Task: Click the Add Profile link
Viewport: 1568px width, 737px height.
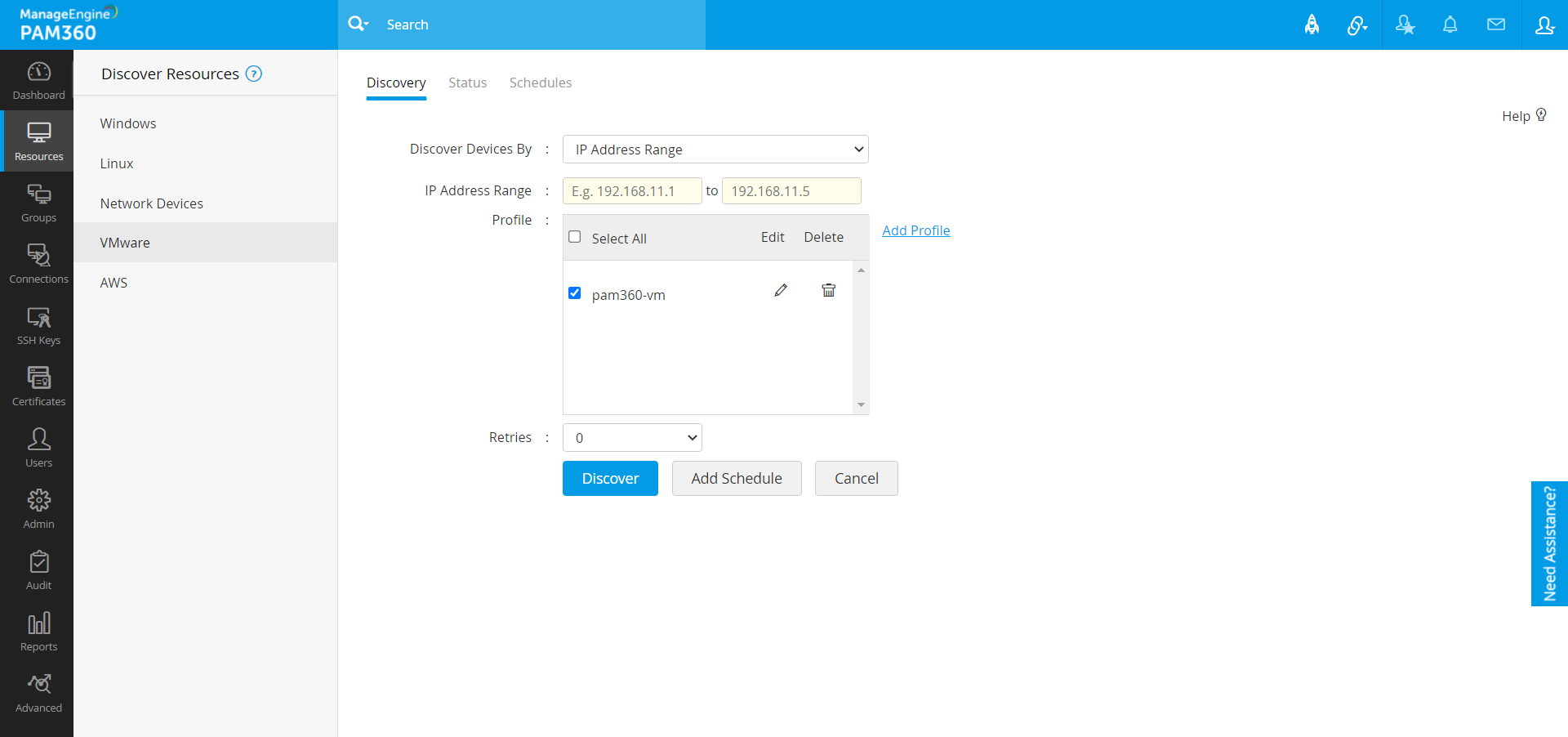Action: 915,230
